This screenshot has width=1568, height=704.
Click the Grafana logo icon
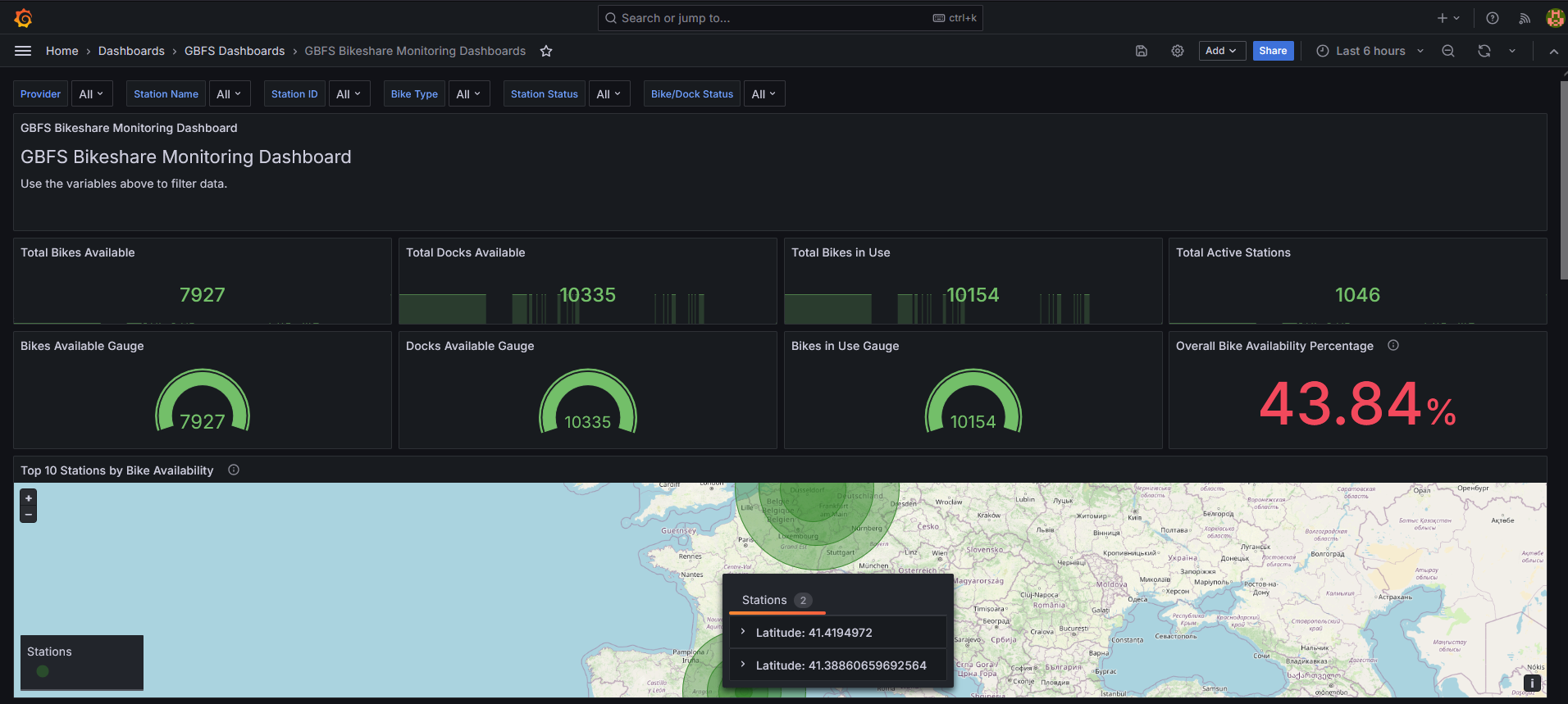pos(23,17)
